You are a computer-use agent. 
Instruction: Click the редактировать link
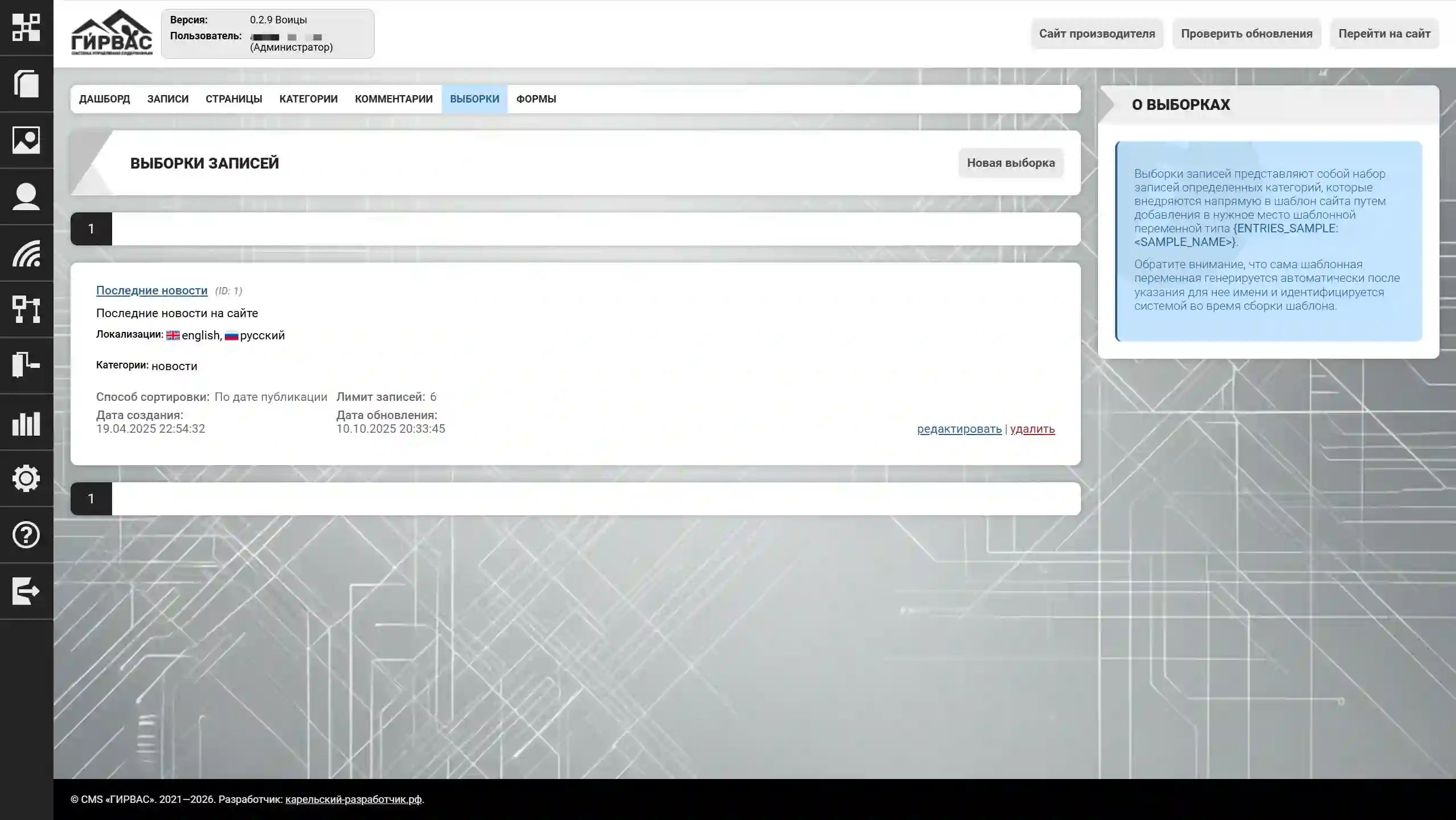[959, 429]
